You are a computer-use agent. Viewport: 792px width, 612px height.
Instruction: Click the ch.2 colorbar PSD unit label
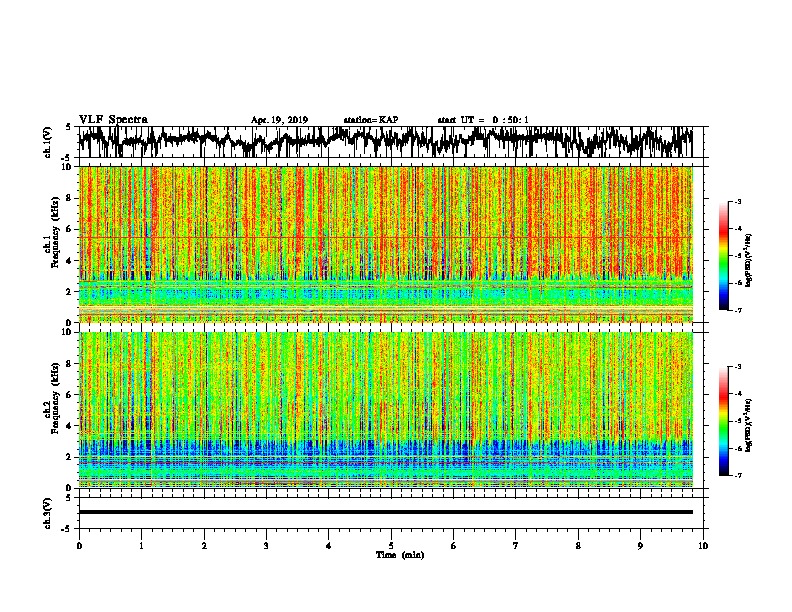coord(749,425)
